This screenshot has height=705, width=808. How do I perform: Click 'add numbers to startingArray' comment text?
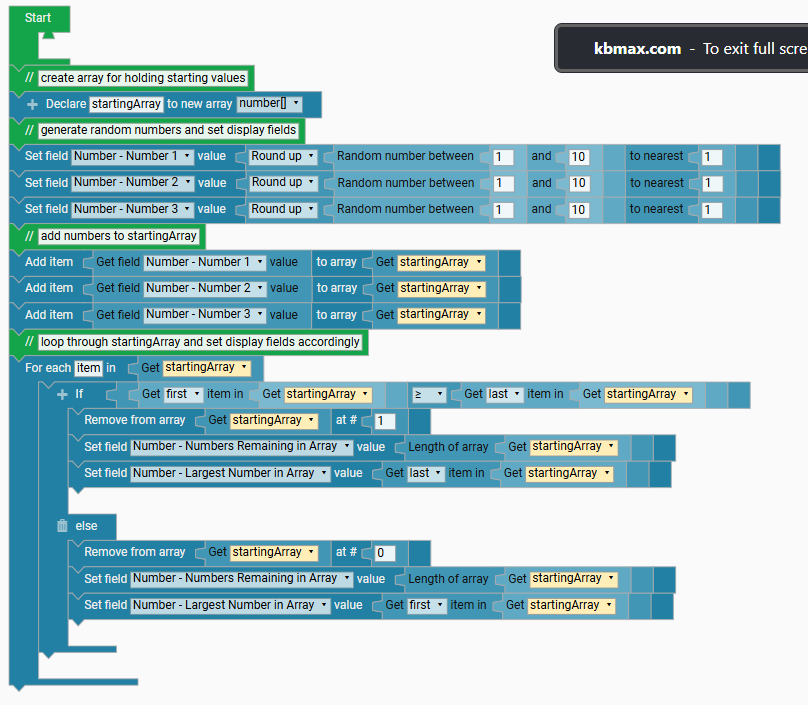[119, 236]
